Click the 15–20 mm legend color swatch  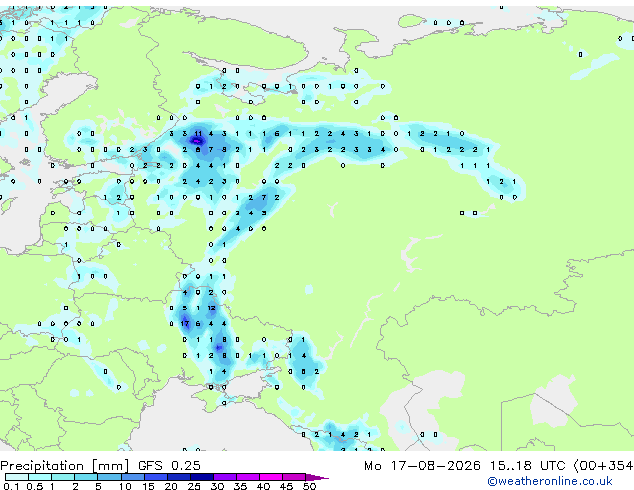(155, 477)
